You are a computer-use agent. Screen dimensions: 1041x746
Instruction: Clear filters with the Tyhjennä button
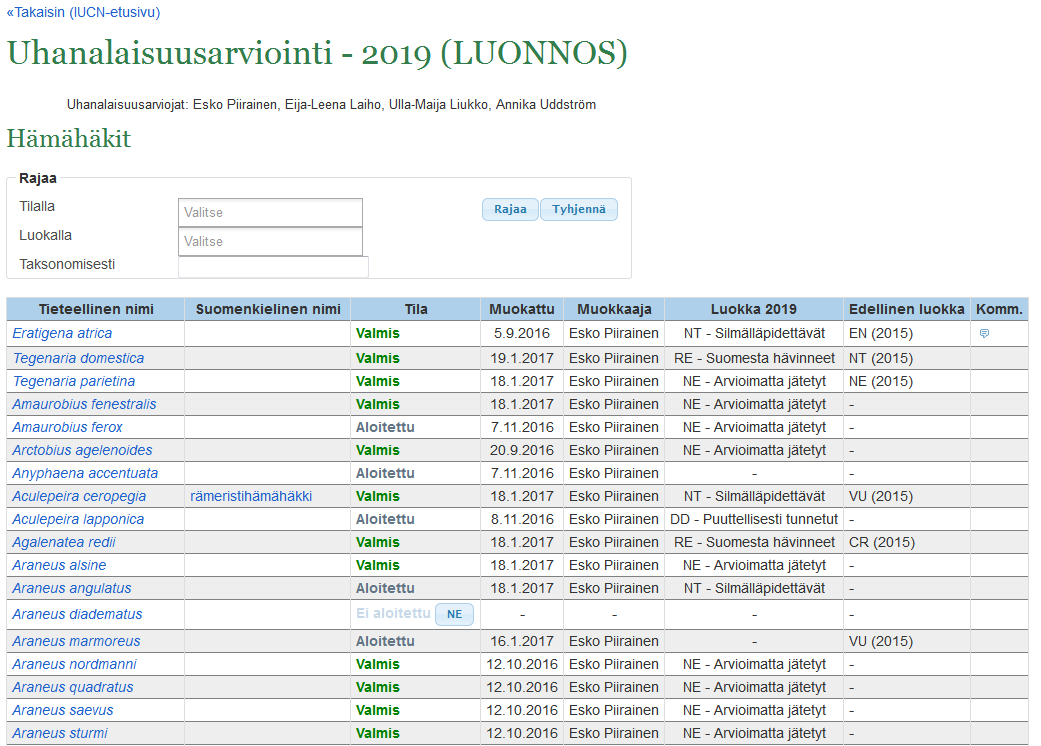pos(579,209)
